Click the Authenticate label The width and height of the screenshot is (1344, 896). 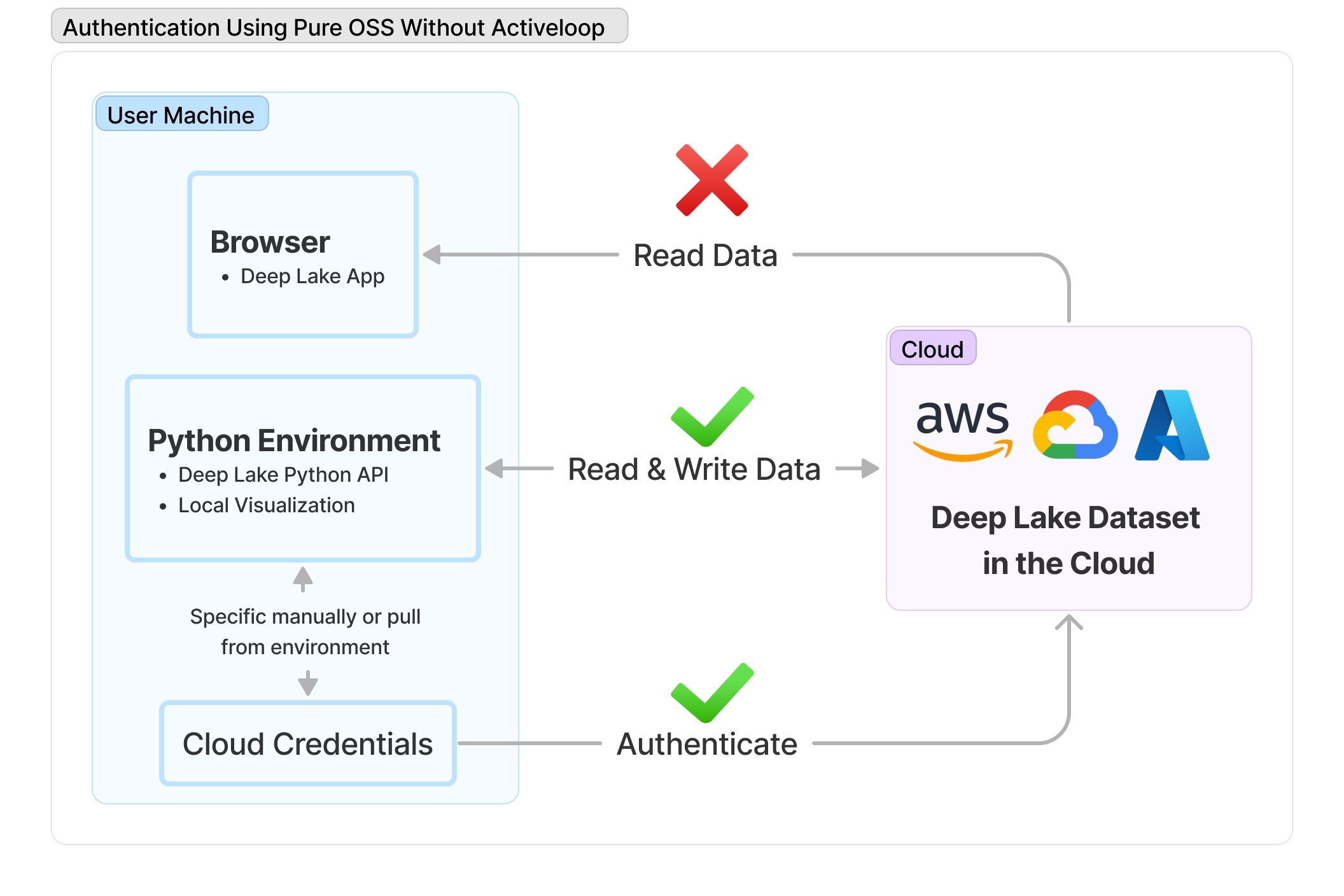706,744
